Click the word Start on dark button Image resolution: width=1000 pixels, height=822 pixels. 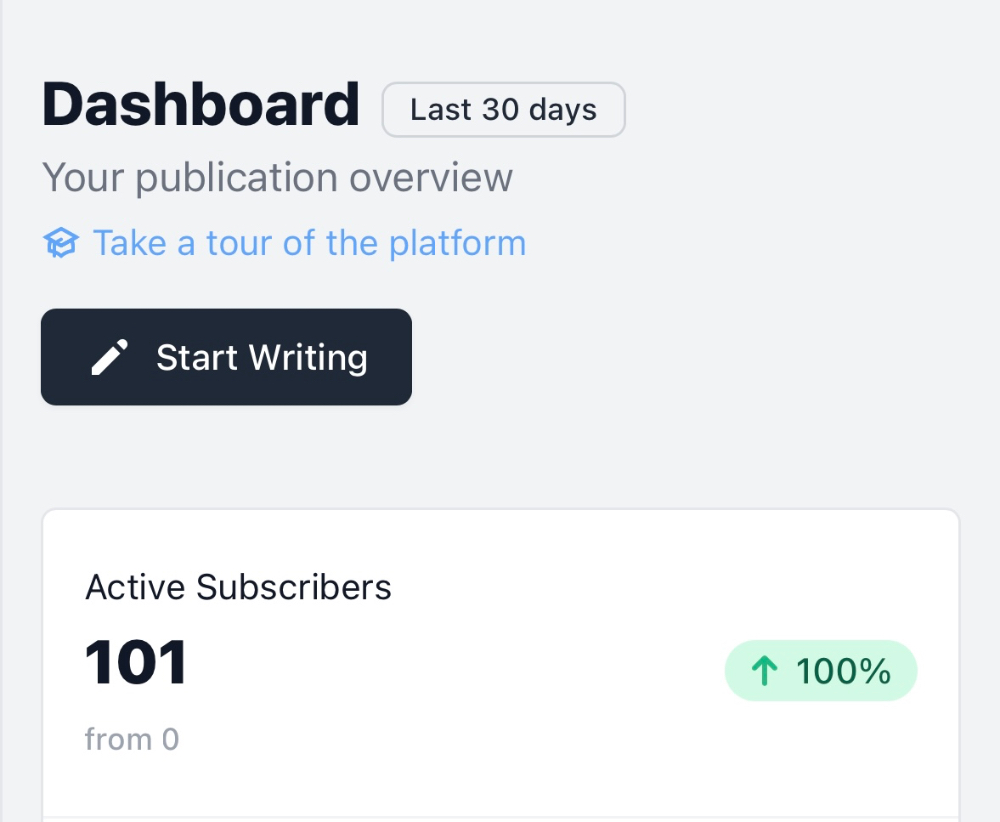(197, 357)
